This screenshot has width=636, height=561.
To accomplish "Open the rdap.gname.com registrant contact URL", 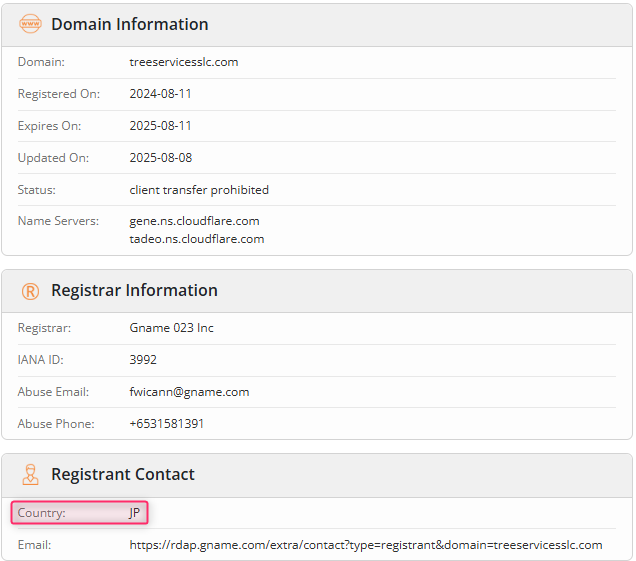I will (366, 545).
